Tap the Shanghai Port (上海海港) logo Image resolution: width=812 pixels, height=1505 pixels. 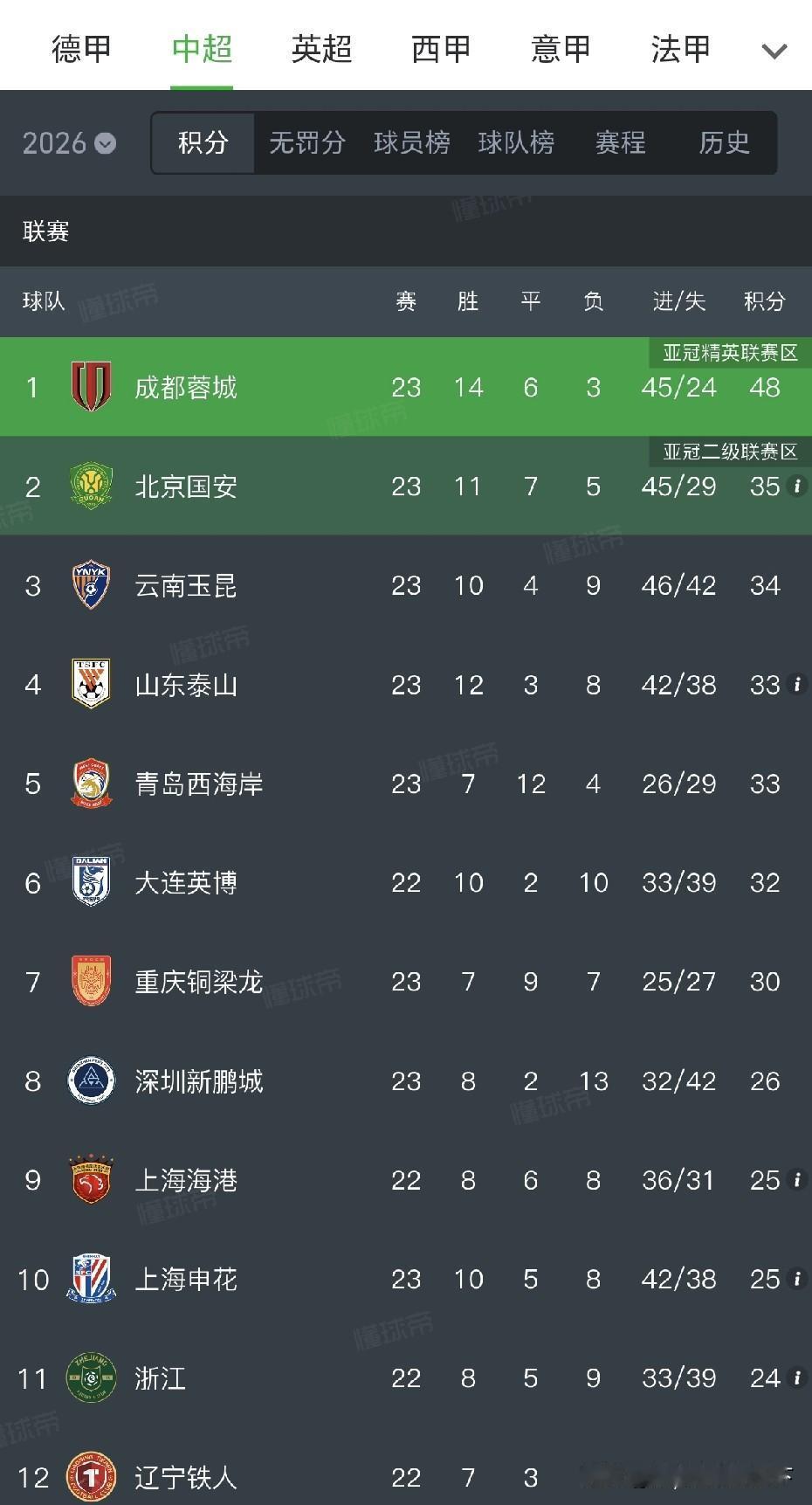click(x=91, y=1180)
